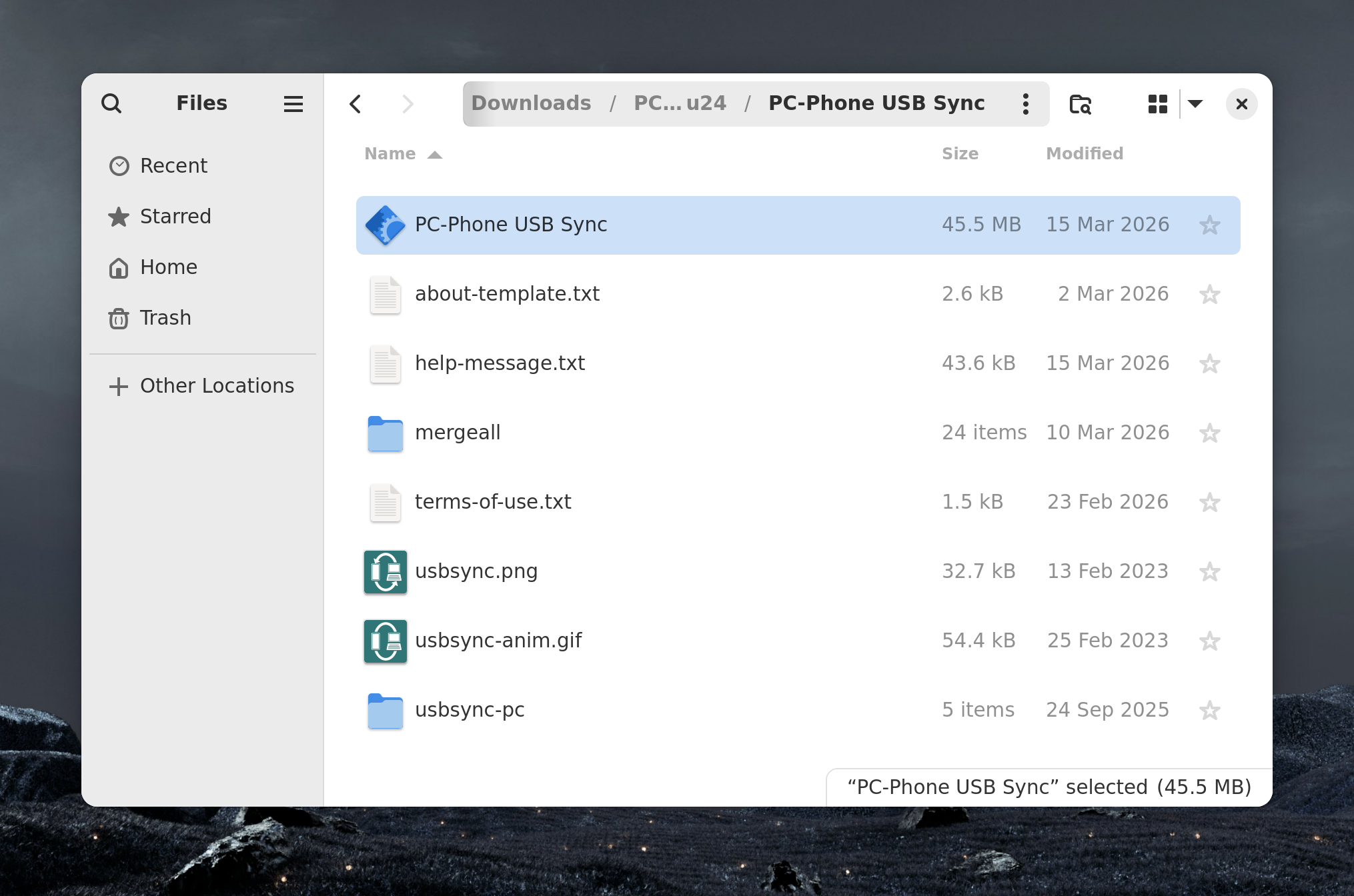
Task: Go back with the left arrow
Action: point(356,104)
